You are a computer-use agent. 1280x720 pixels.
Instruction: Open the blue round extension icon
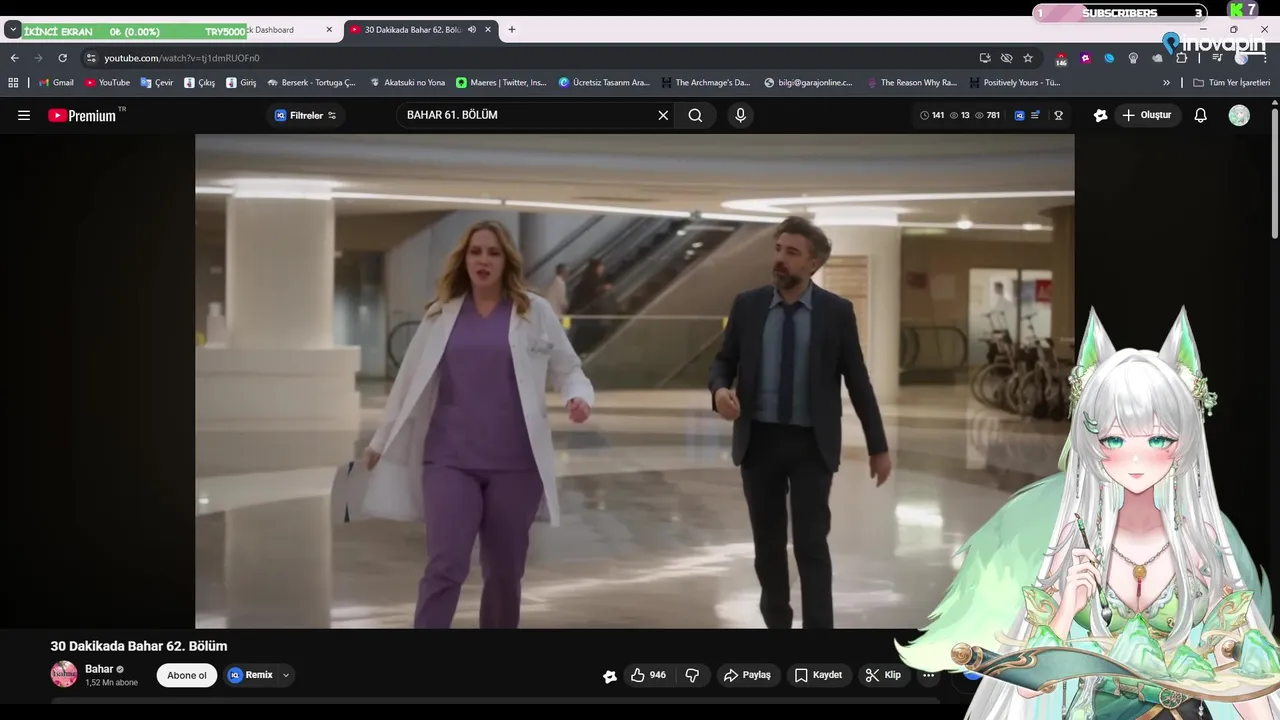point(1109,58)
